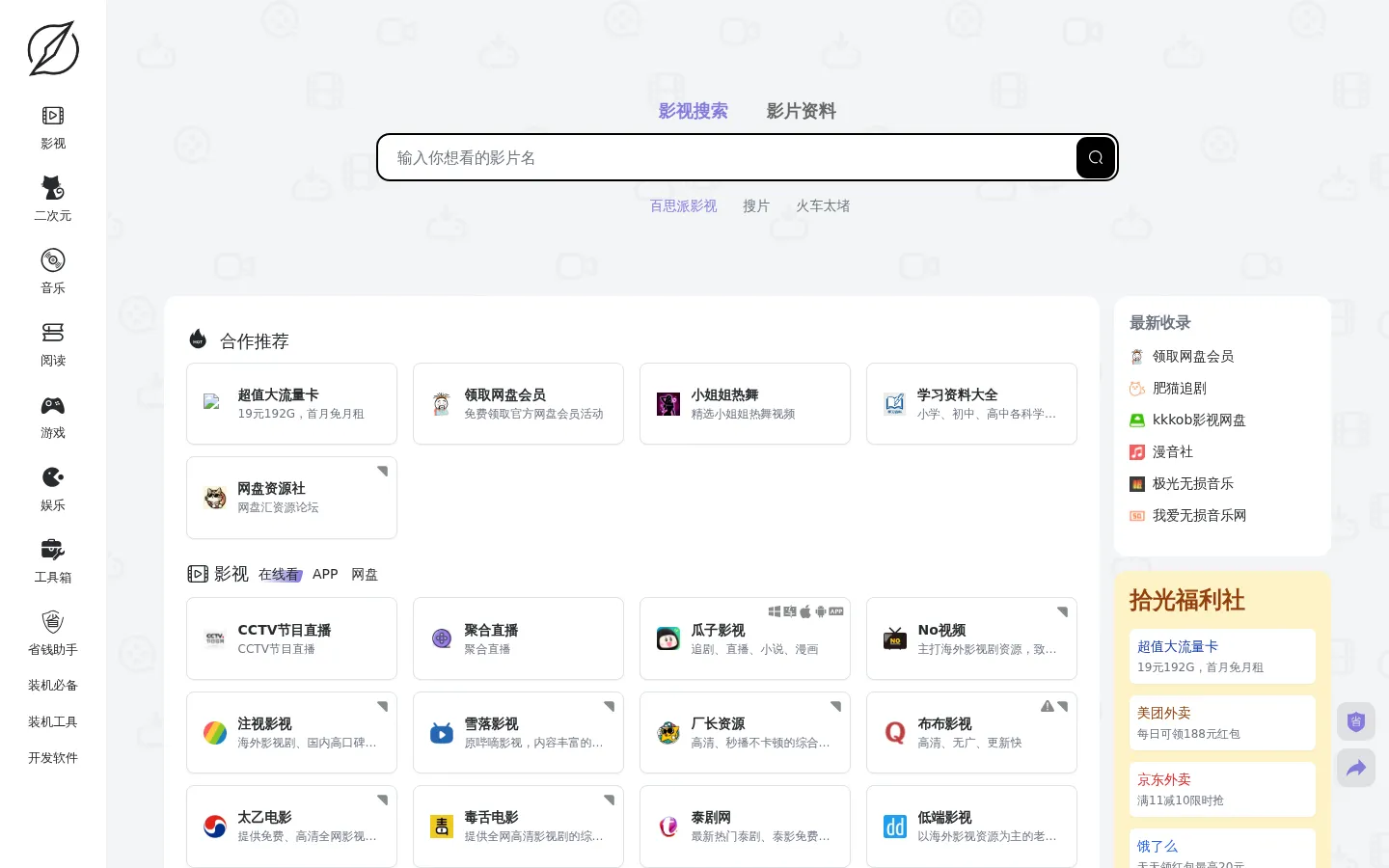Open 开发软件 in the sidebar
Image resolution: width=1389 pixels, height=868 pixels.
53,758
